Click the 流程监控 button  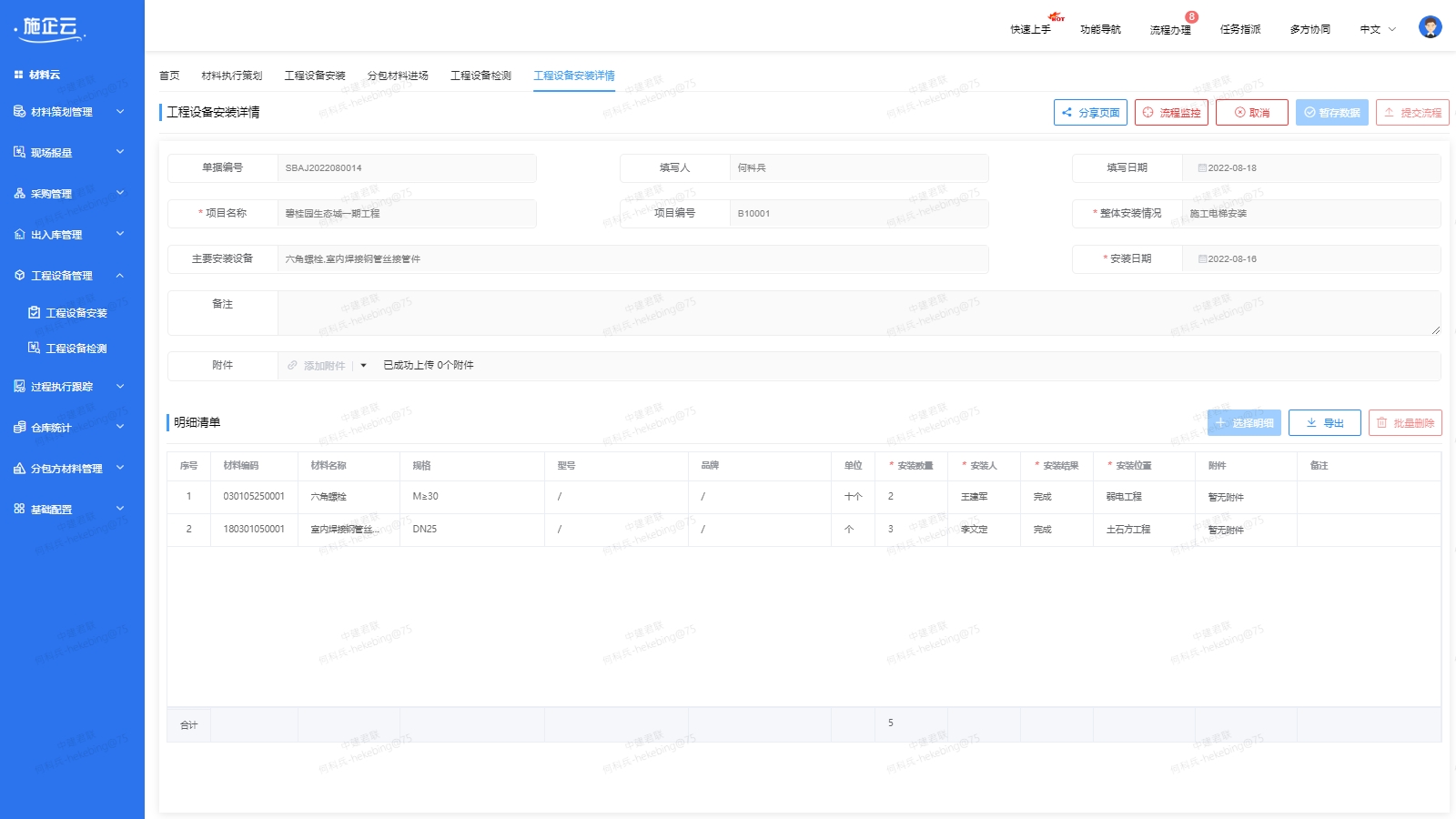point(1171,113)
